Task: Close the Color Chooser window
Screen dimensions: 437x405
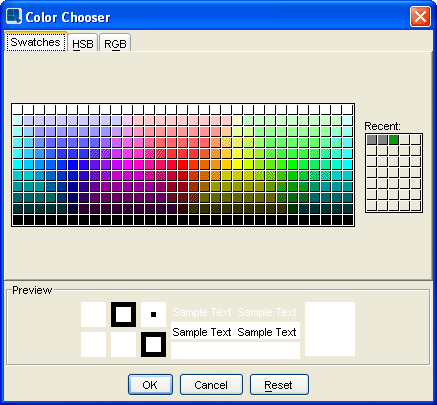Action: point(420,16)
